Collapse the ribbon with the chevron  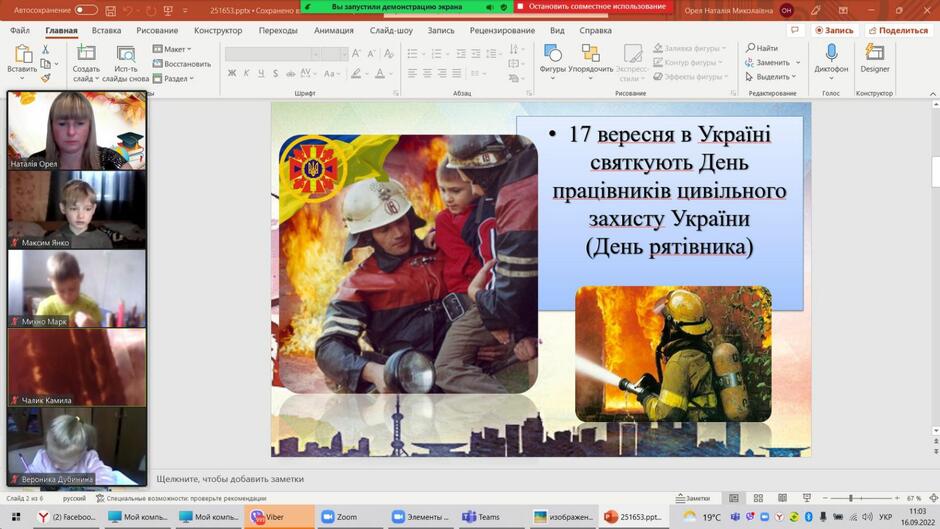coord(932,94)
